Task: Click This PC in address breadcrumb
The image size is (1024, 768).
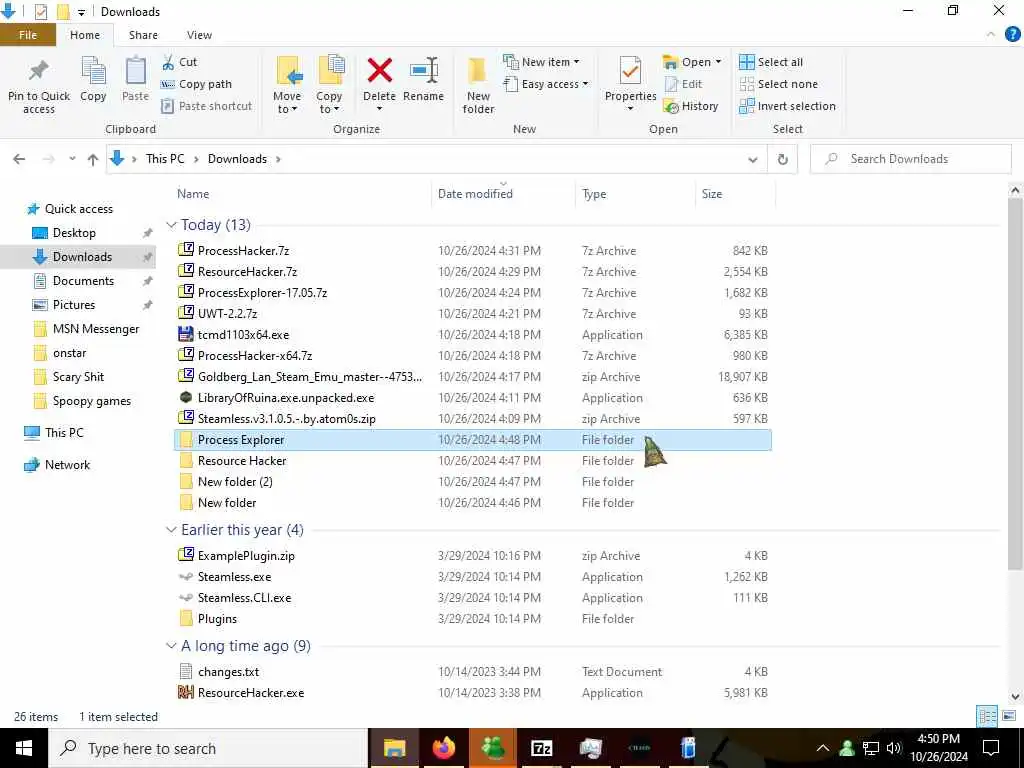Action: [x=165, y=159]
